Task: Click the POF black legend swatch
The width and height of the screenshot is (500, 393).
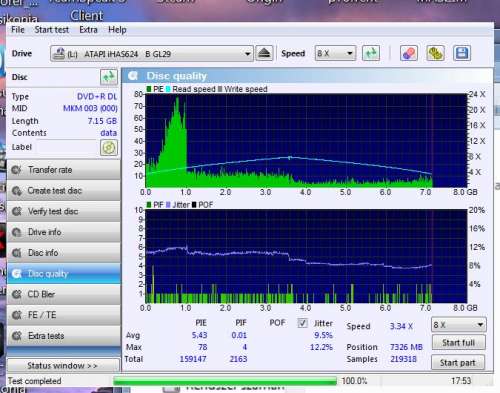Action: (194, 205)
